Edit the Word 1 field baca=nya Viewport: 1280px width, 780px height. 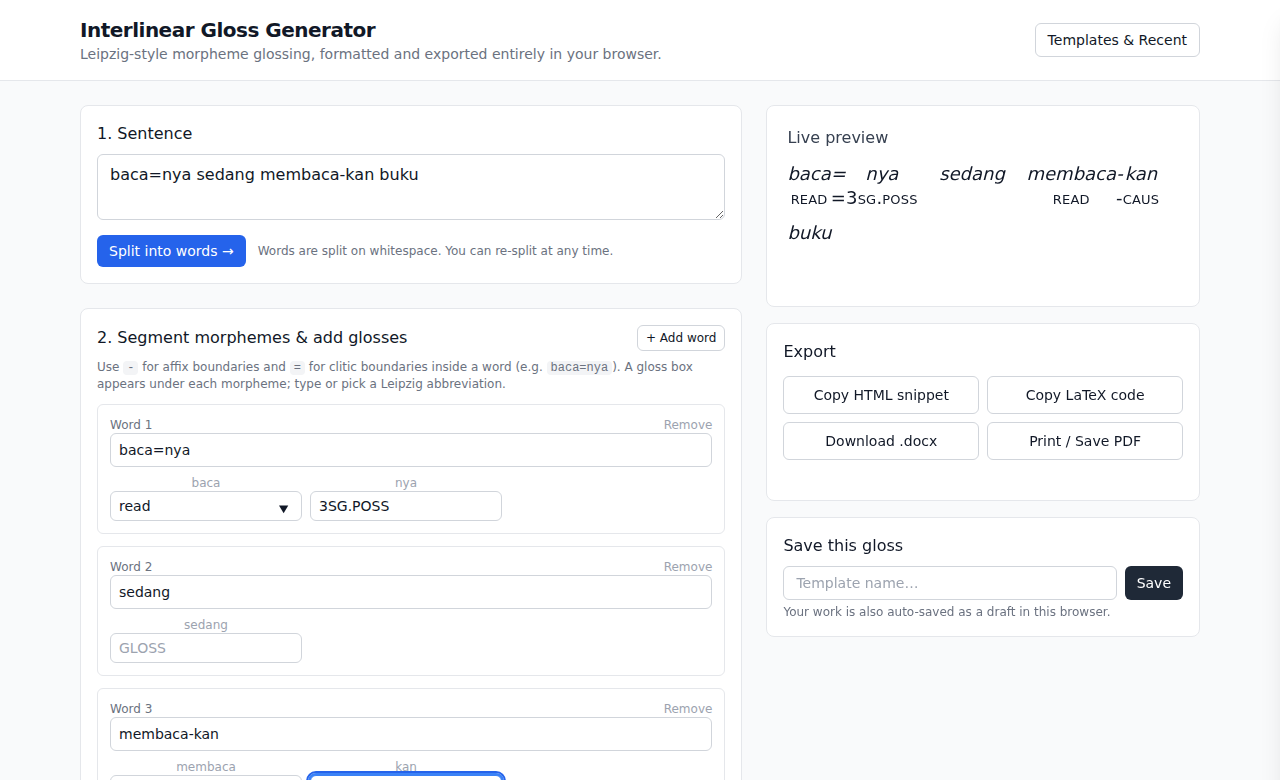(x=411, y=450)
